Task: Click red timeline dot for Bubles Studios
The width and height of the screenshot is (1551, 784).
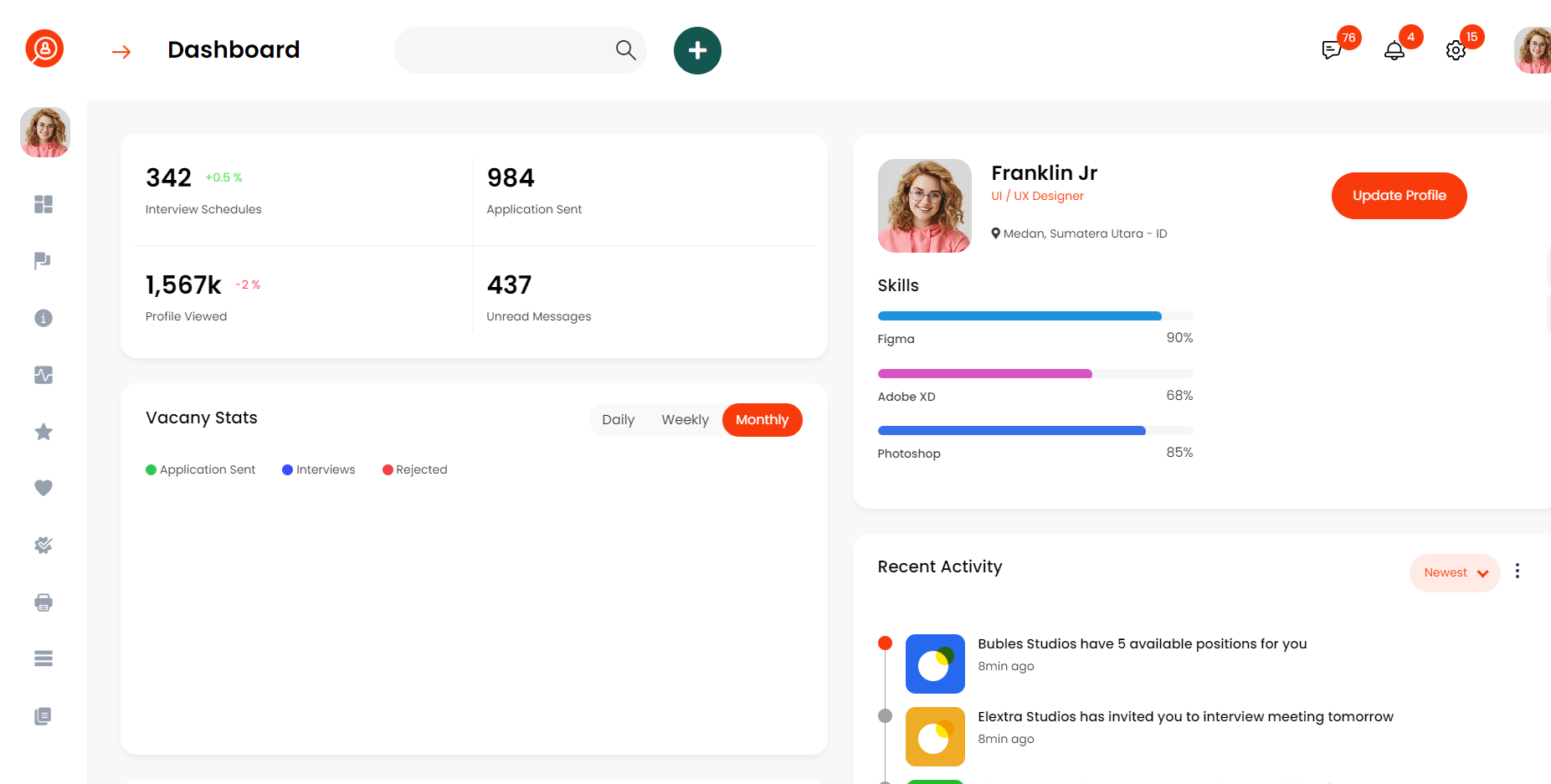Action: pyautogui.click(x=885, y=643)
